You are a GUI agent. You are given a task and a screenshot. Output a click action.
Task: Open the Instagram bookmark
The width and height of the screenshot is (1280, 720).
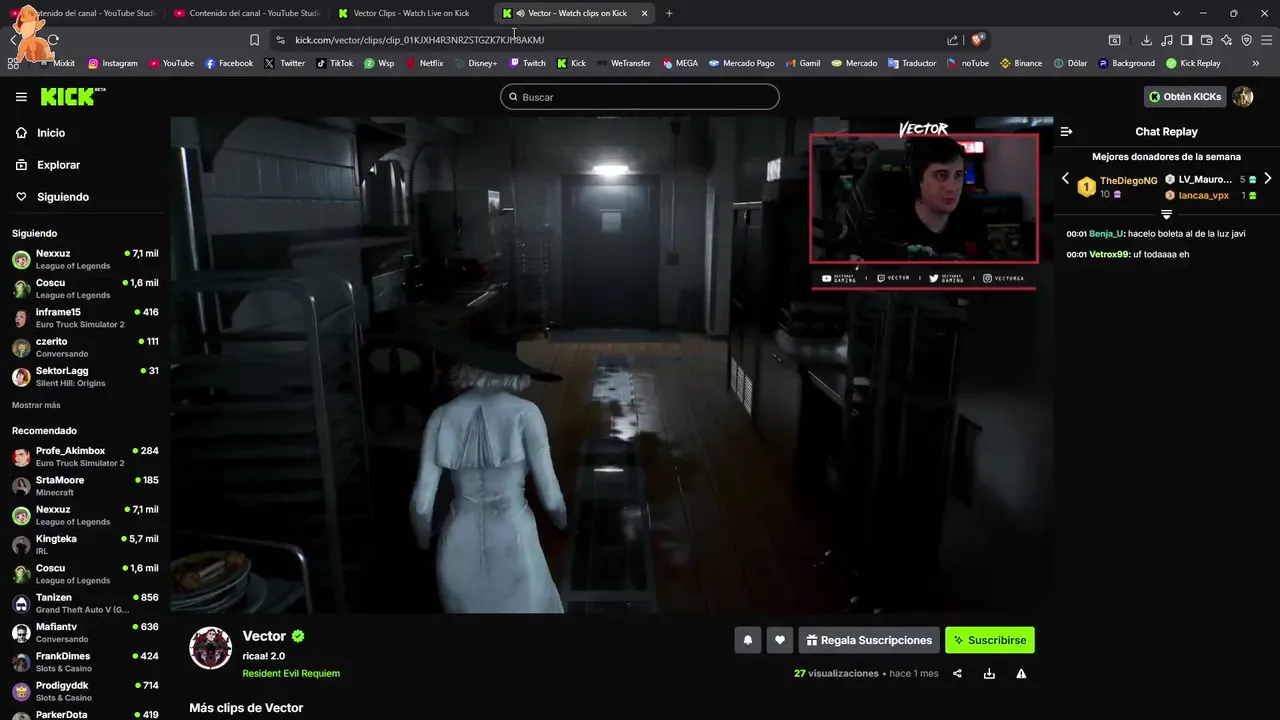112,63
